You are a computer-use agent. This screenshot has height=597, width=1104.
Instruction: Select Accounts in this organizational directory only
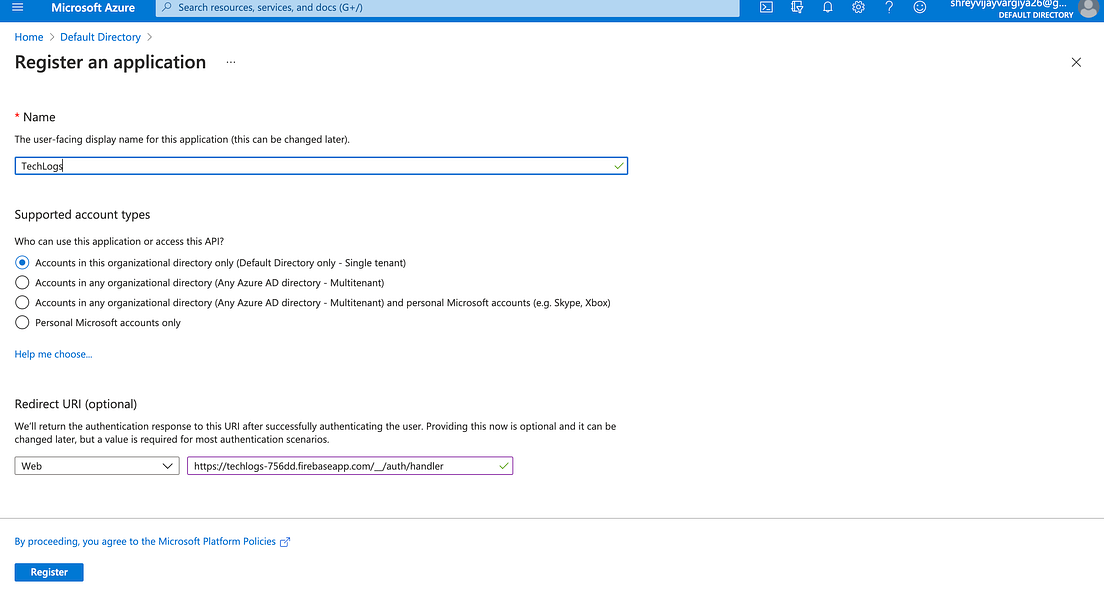click(22, 262)
